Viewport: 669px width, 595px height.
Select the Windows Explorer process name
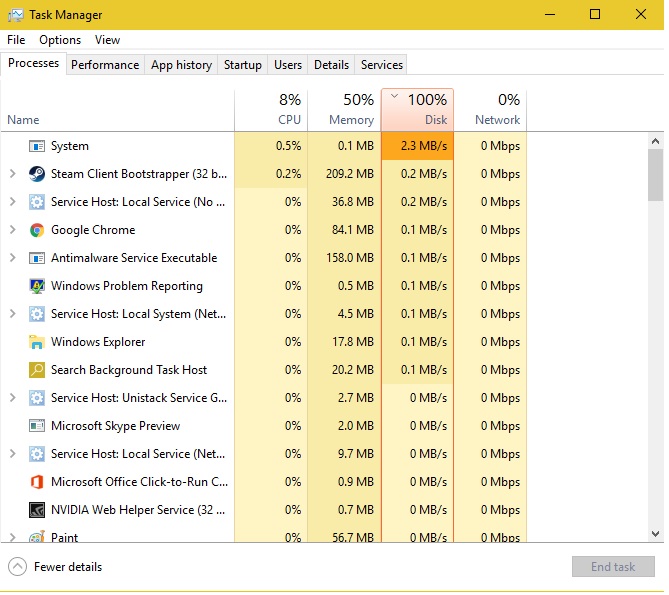[x=98, y=342]
